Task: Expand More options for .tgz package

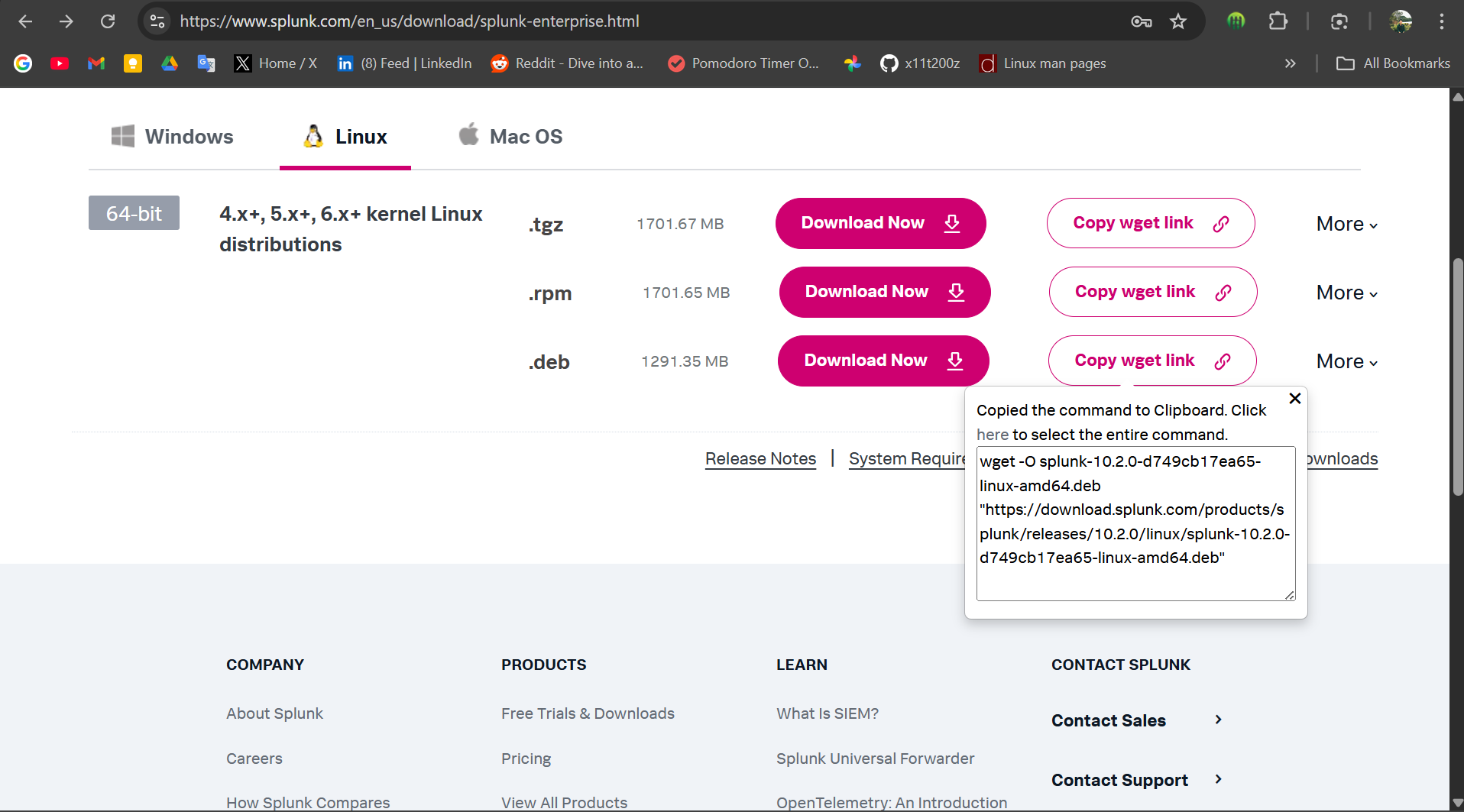Action: (1346, 225)
